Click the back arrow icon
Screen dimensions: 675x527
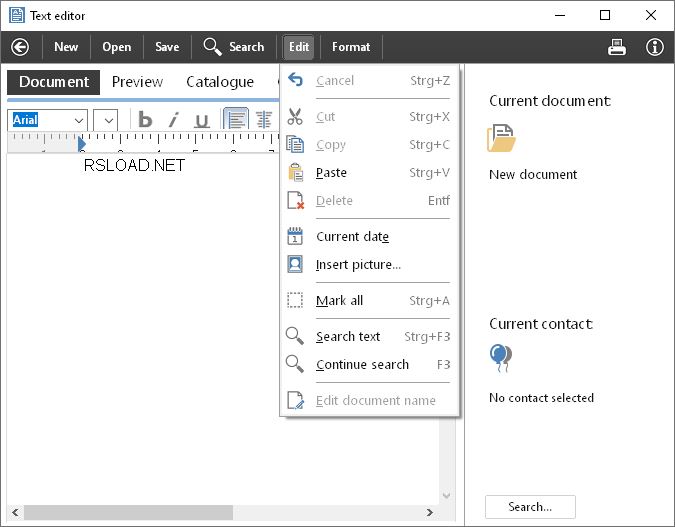click(x=20, y=47)
